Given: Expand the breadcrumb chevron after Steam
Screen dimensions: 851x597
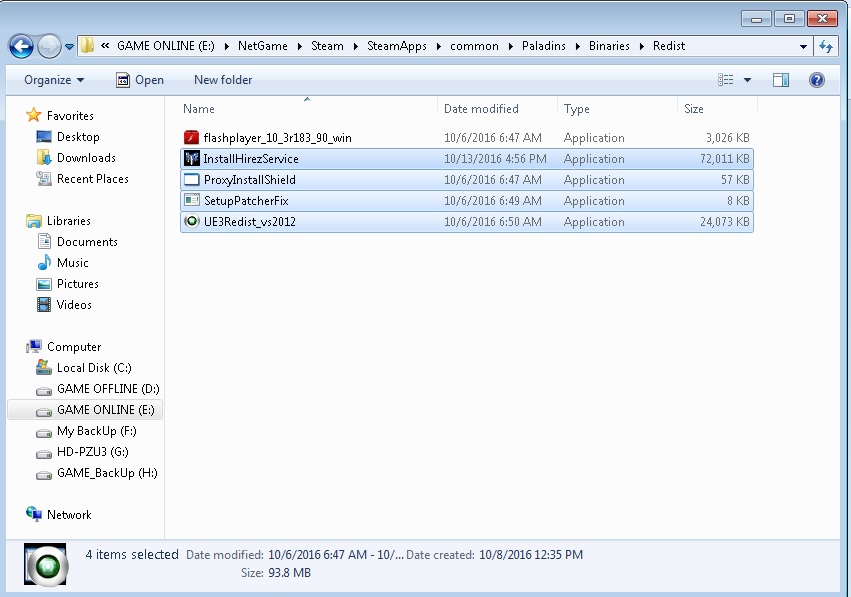Looking at the screenshot, I should [x=353, y=45].
